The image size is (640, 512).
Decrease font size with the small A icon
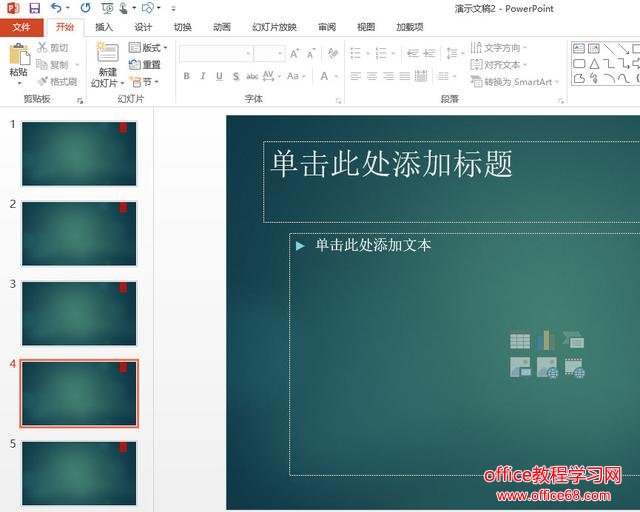pos(311,53)
